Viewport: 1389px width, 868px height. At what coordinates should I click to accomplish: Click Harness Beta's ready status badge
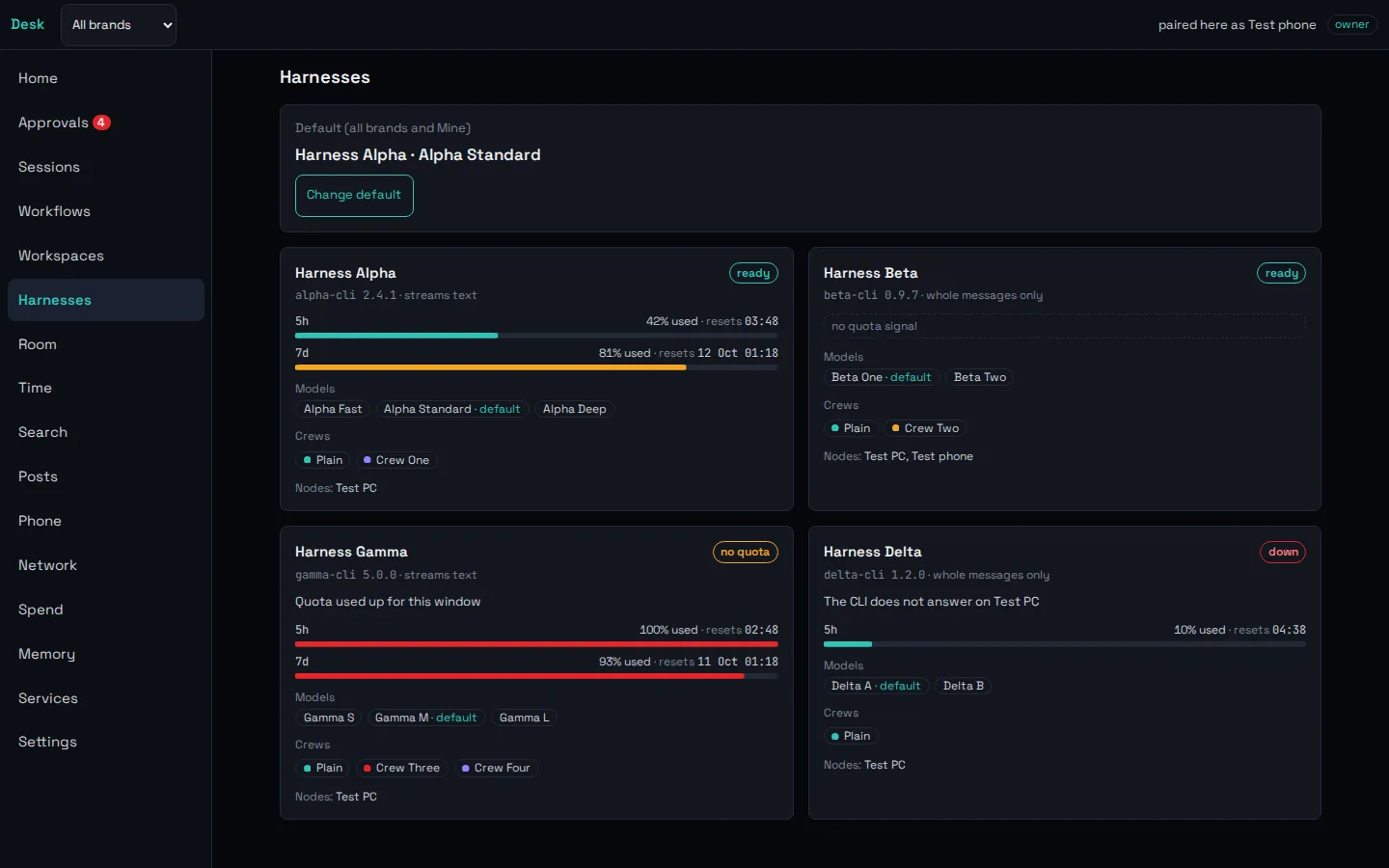point(1281,274)
